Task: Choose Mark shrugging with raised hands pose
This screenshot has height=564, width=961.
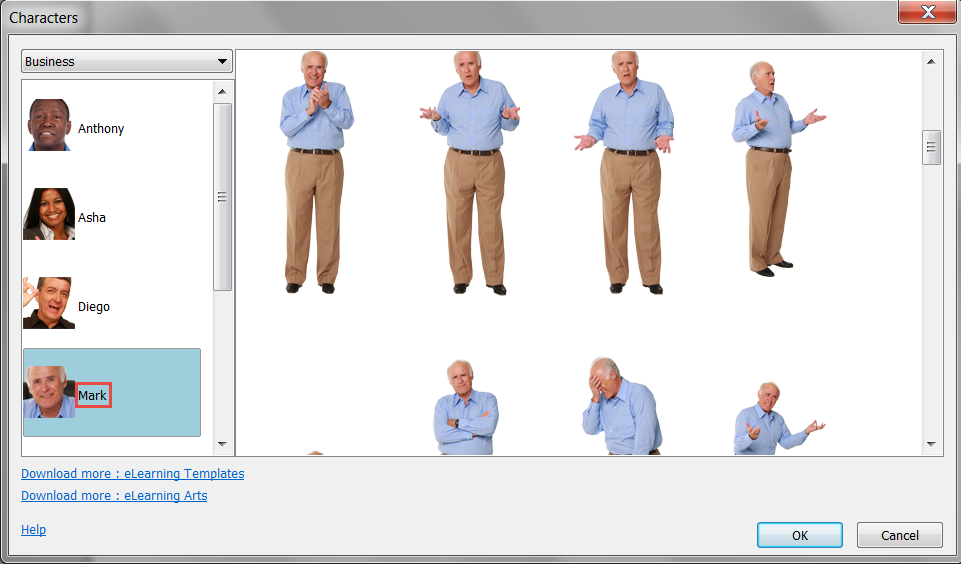Action: 470,172
